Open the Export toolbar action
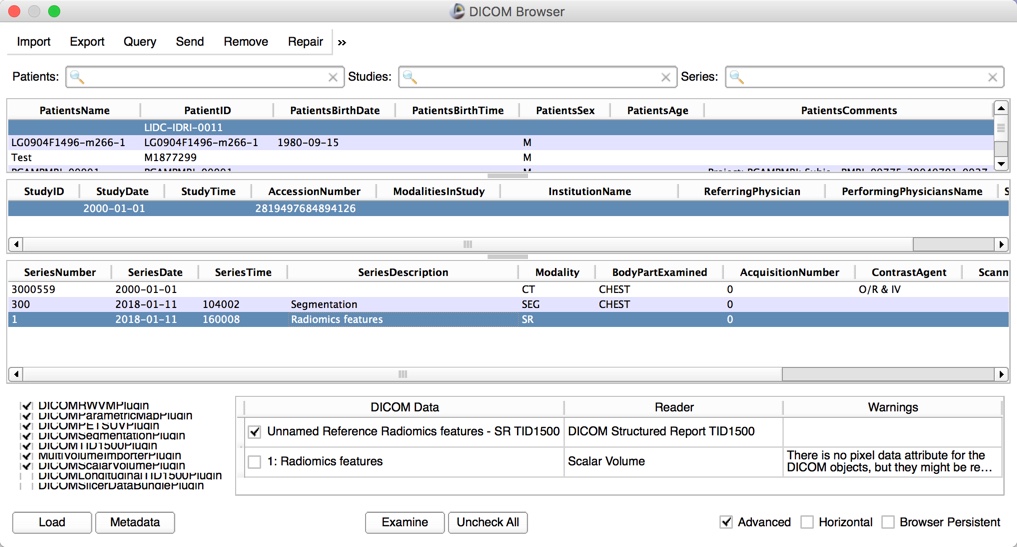 [87, 42]
